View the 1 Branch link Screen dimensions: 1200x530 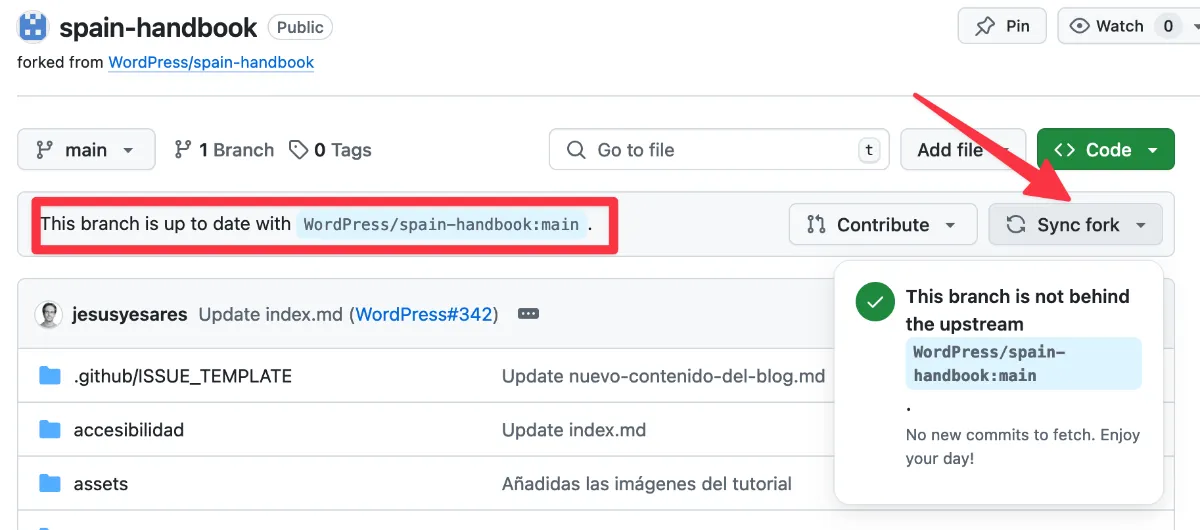tap(224, 150)
